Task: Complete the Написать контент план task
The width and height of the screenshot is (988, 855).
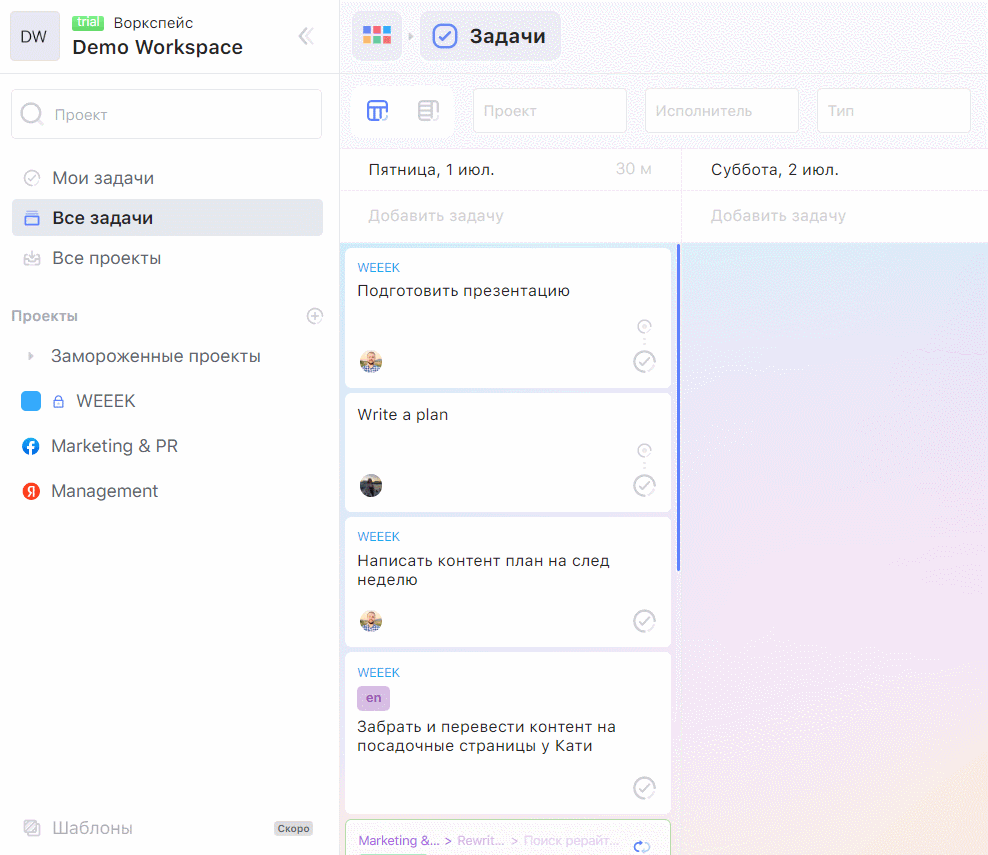Action: (x=644, y=621)
